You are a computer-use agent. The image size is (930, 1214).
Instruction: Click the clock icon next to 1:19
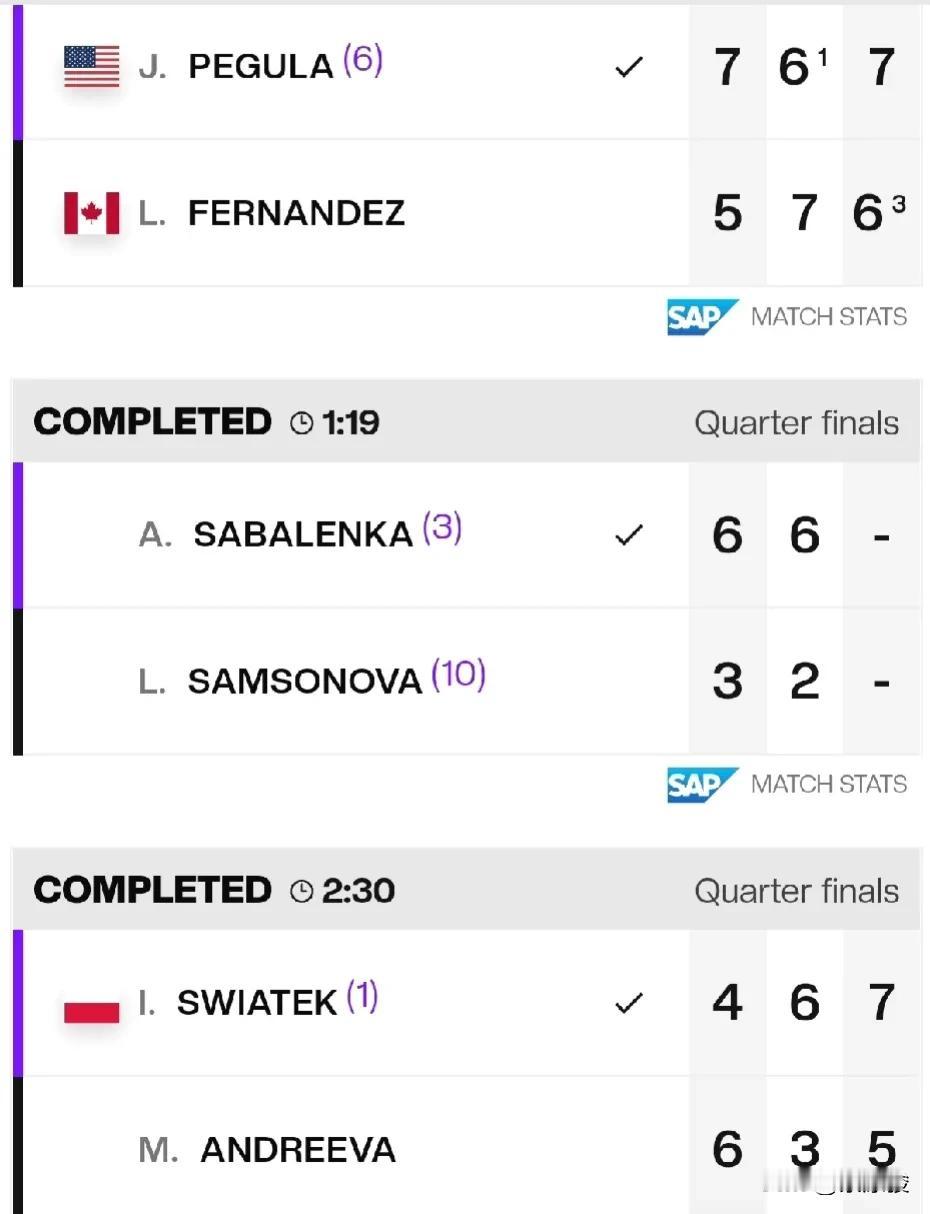tap(301, 423)
